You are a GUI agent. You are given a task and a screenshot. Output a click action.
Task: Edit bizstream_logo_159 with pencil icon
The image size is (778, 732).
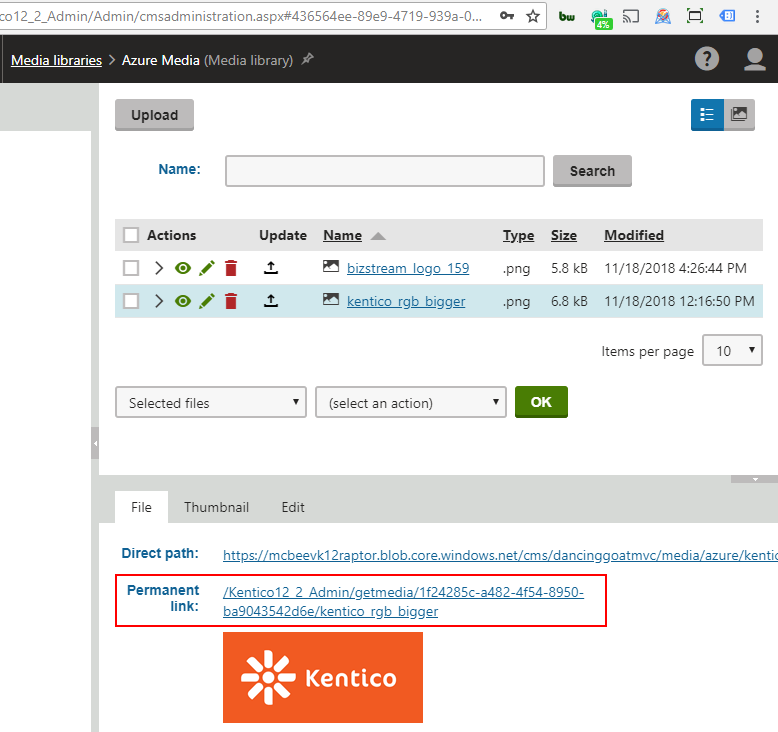coord(207,268)
